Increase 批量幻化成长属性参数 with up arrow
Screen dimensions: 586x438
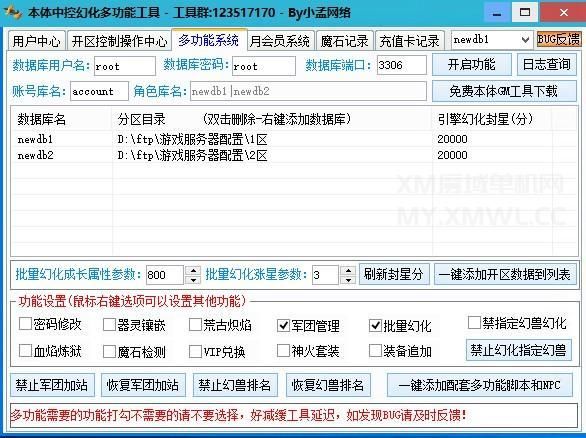click(x=193, y=271)
